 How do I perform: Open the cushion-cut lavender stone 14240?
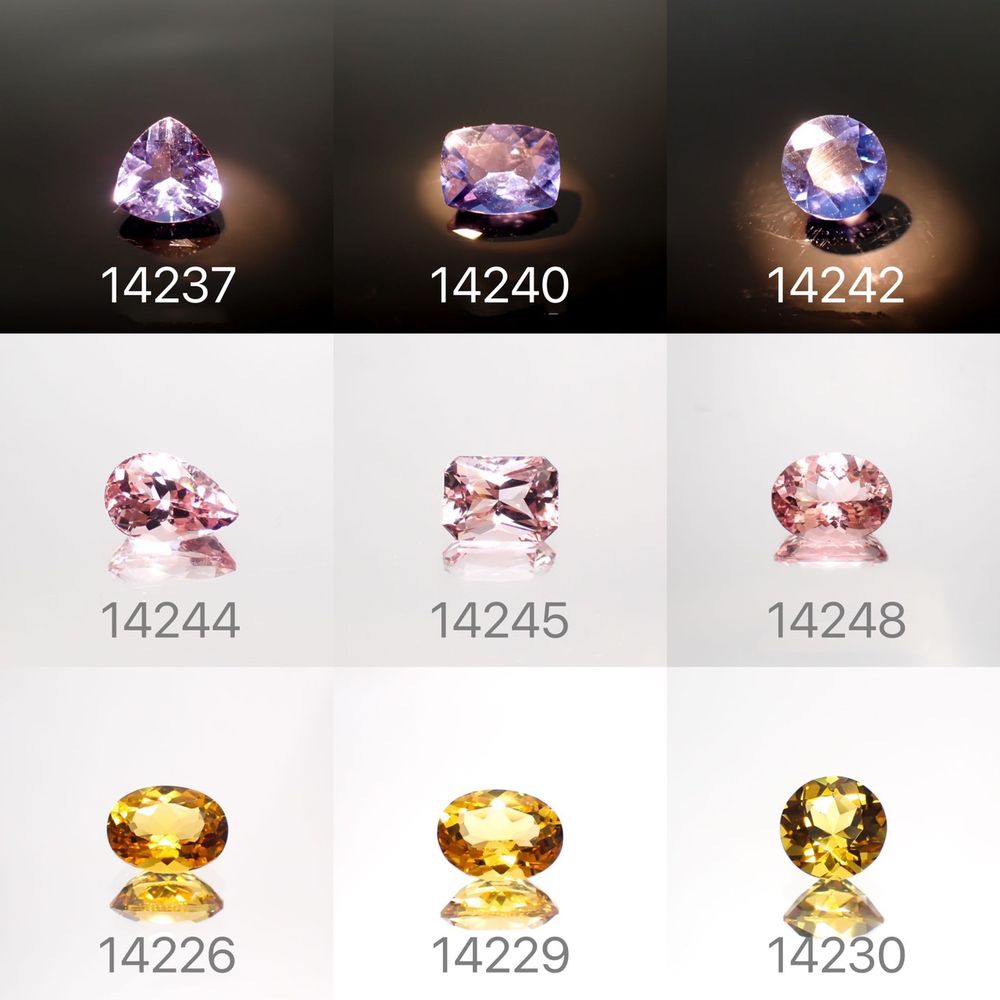[x=500, y=168]
